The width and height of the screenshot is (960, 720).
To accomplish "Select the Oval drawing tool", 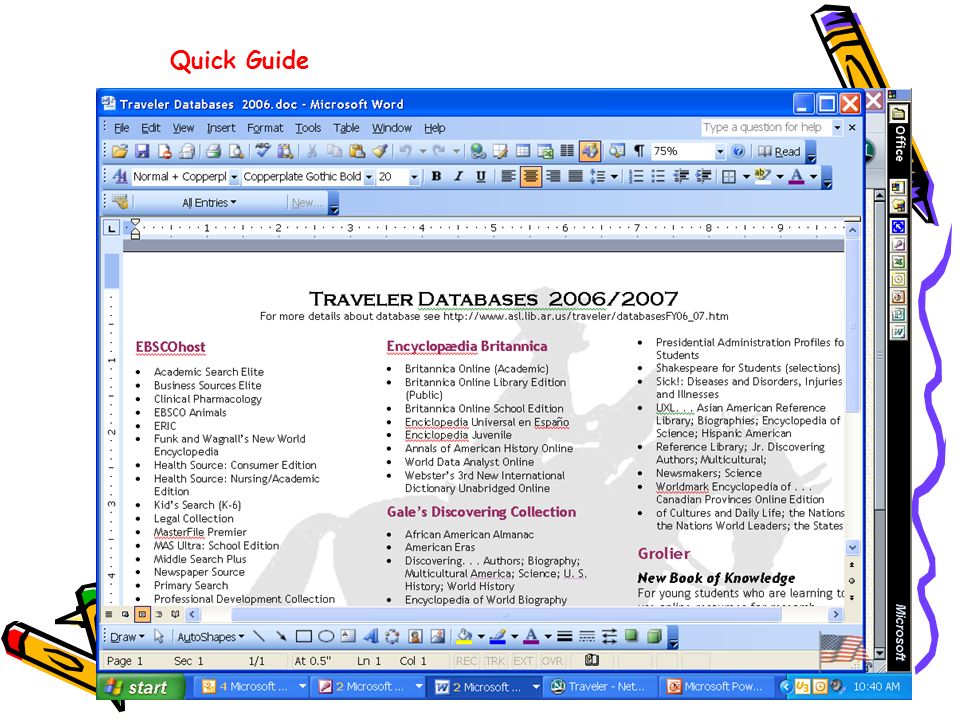I will click(326, 637).
